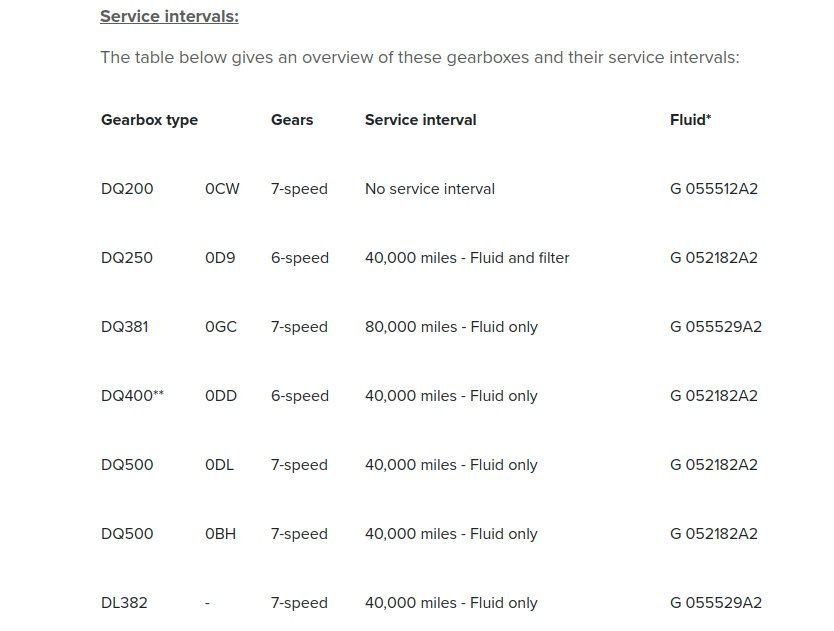
Task: Click the Service interval column header
Action: [421, 120]
